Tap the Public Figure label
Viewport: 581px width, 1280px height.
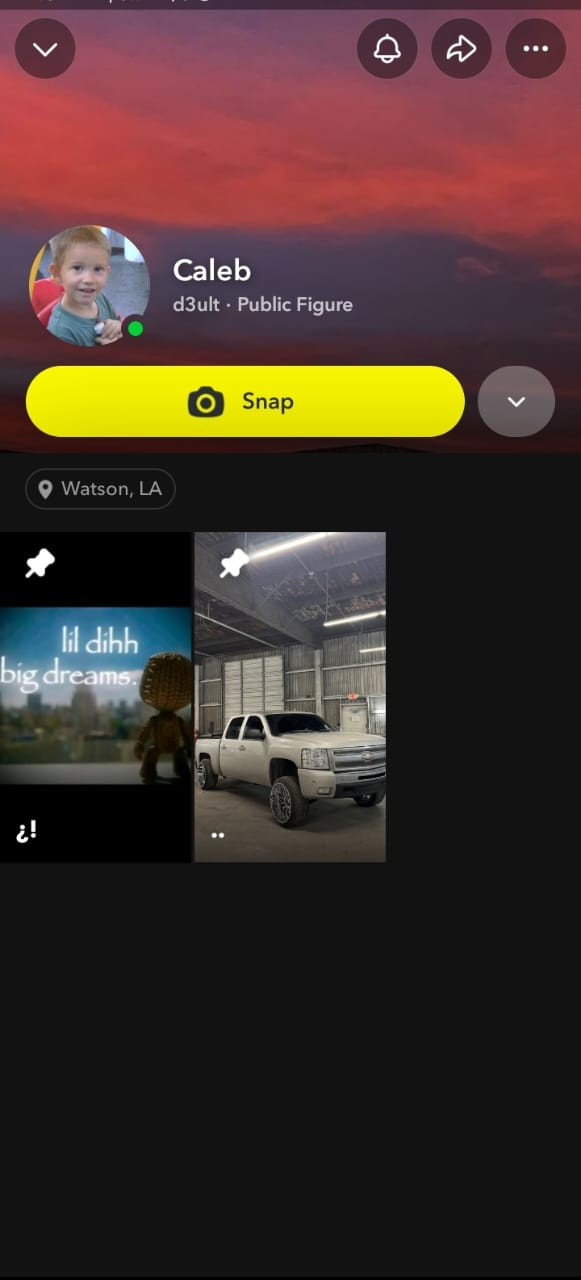tap(295, 305)
